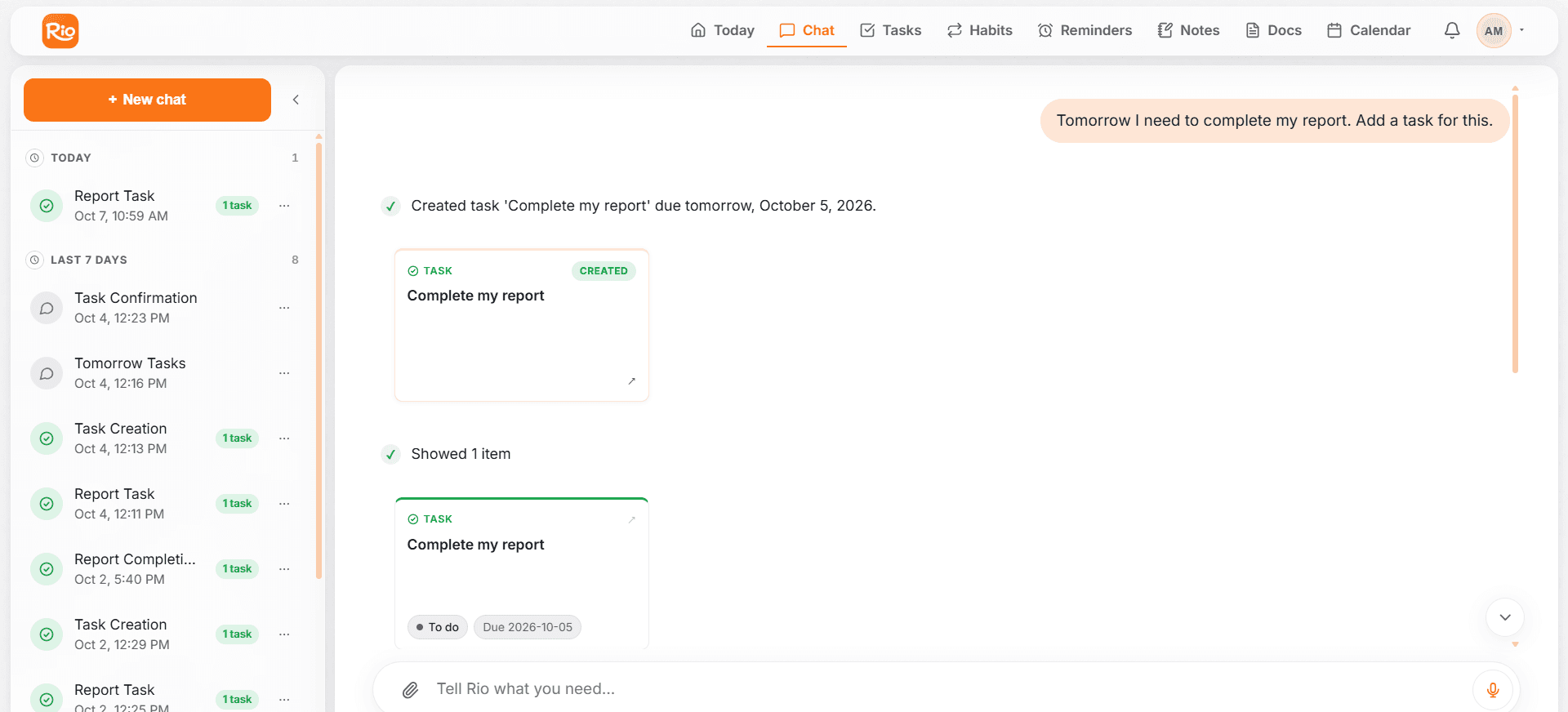Click the paperclip attachment icon

(x=411, y=690)
